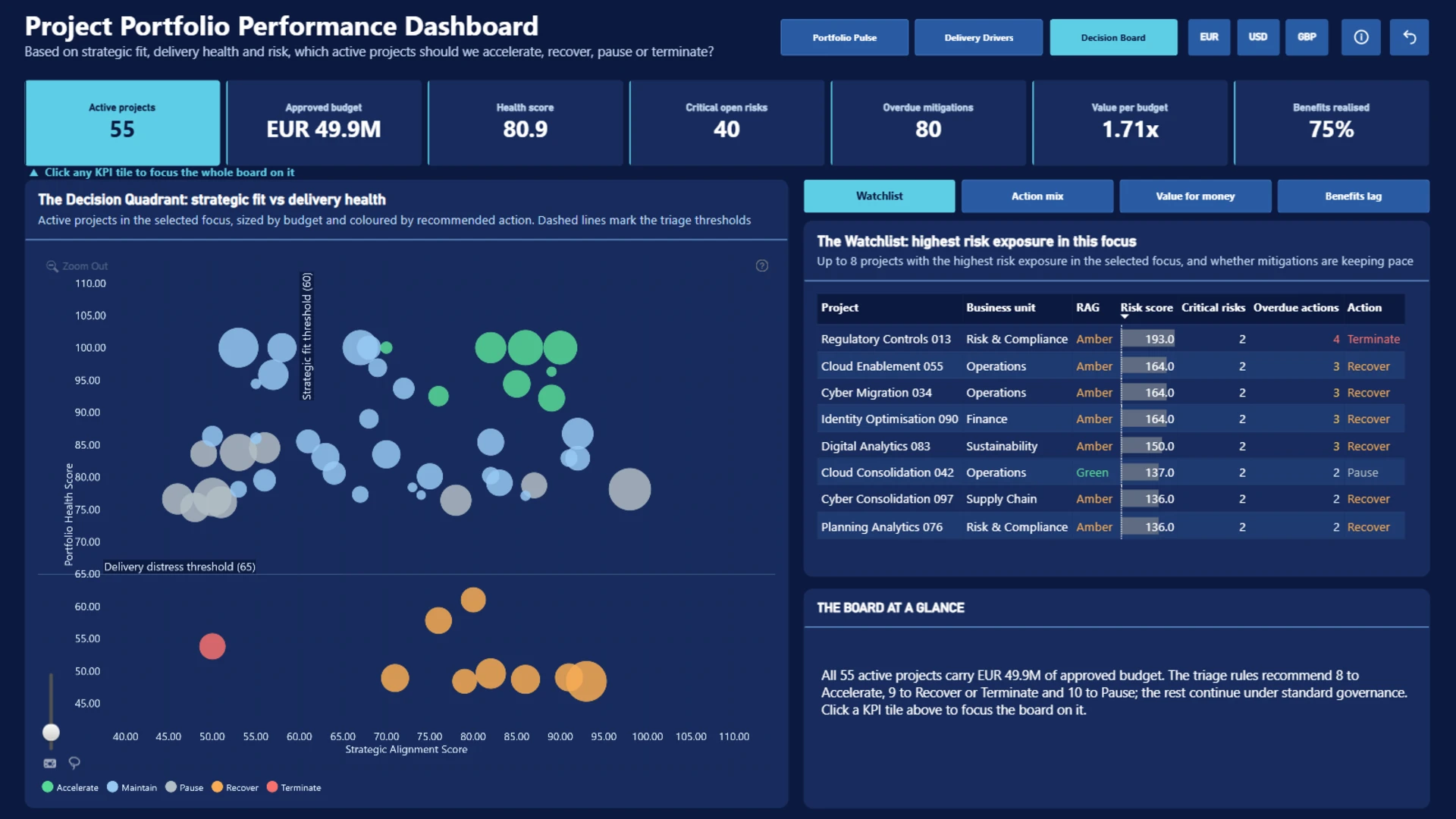Focus board on Overdue mitigations tile
The height and width of the screenshot is (819, 1456).
click(x=928, y=123)
